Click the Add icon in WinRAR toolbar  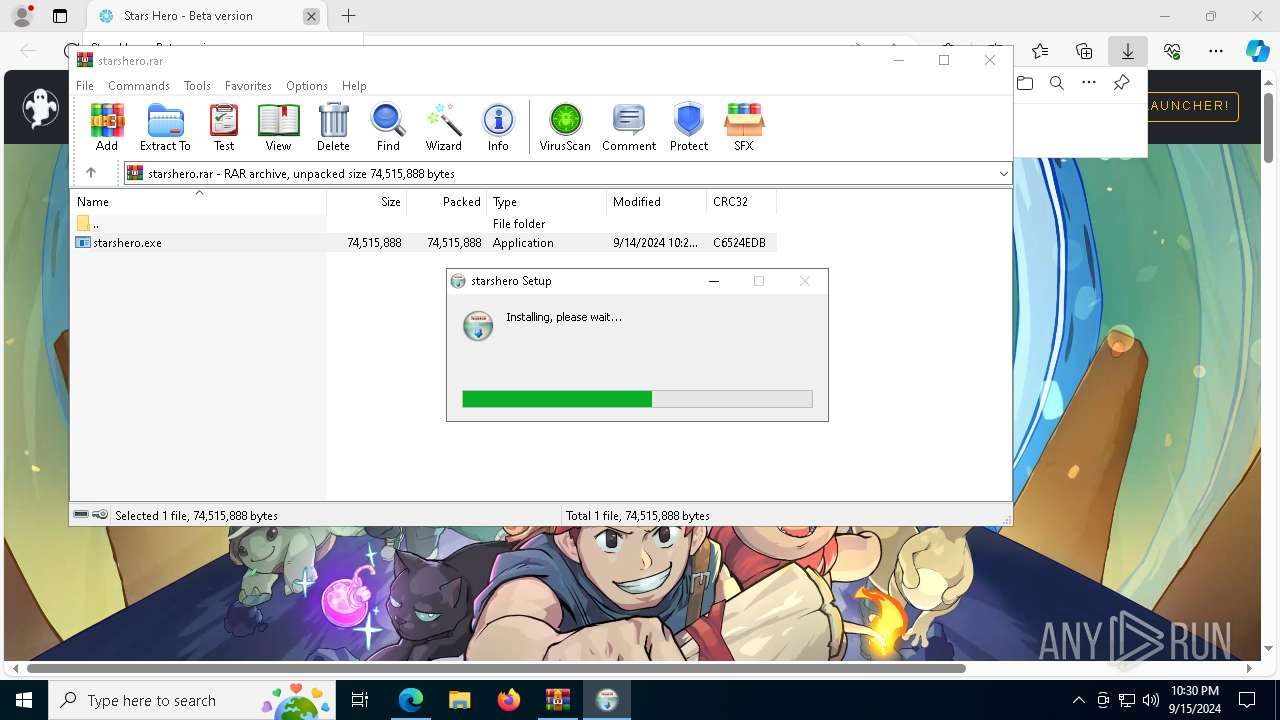[x=107, y=127]
